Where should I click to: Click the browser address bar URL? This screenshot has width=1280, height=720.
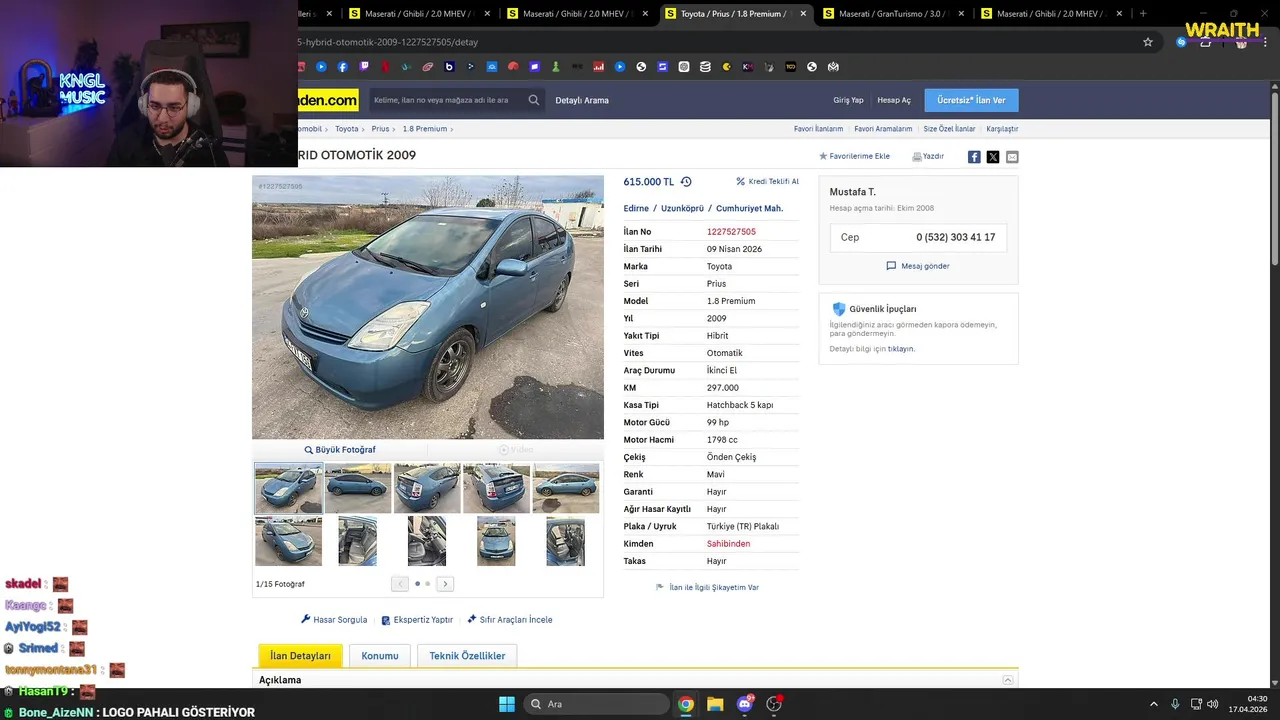[x=388, y=42]
